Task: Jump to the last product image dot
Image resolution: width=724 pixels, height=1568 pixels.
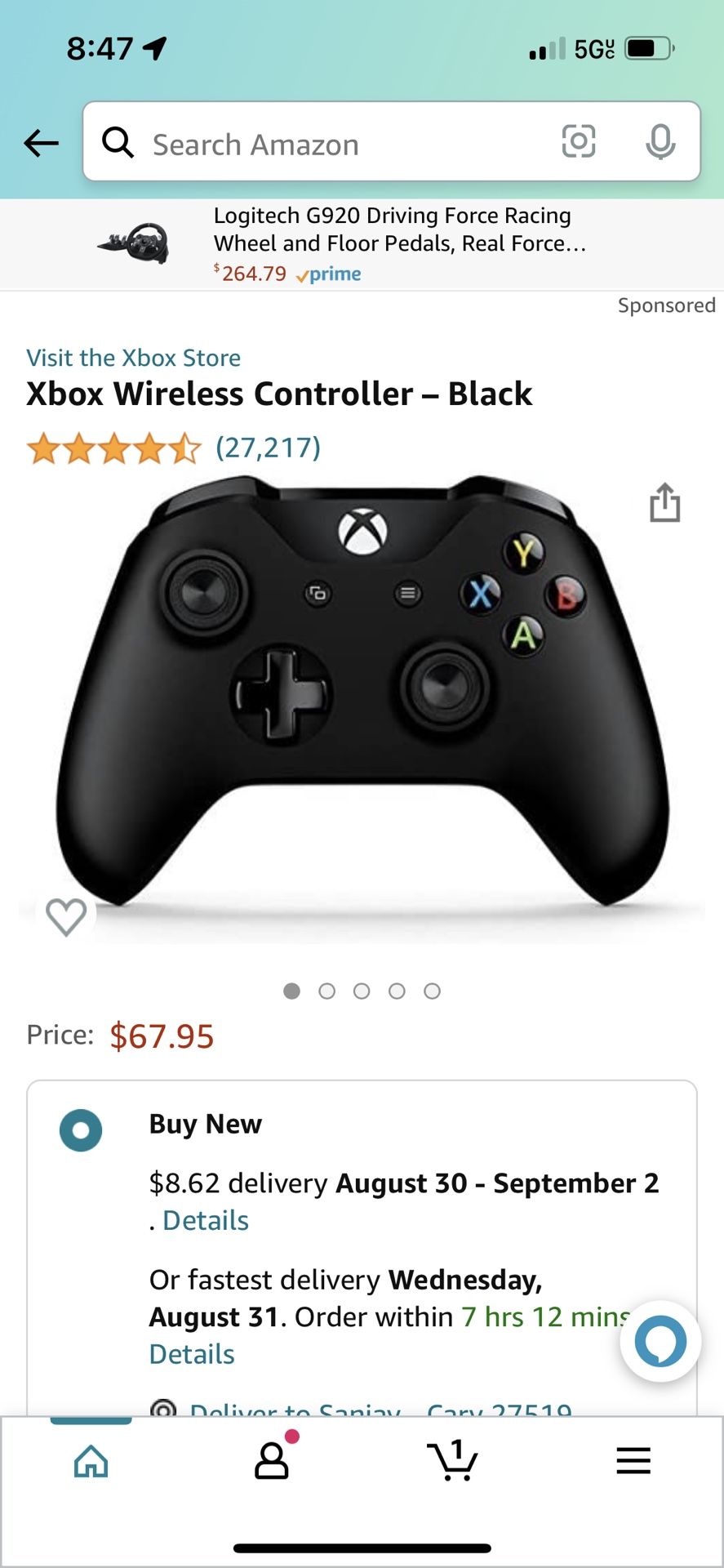Action: (432, 991)
